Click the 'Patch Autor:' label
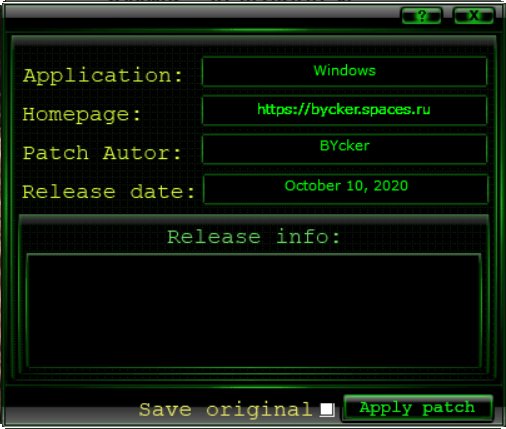Image resolution: width=506 pixels, height=429 pixels. [102, 153]
